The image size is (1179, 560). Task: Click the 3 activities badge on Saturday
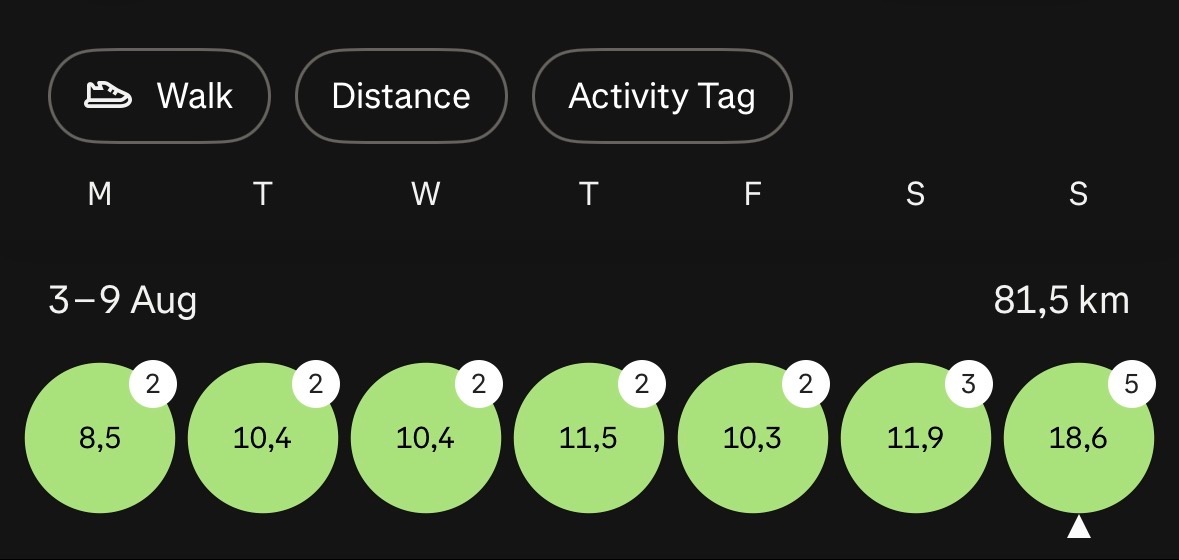point(968,384)
